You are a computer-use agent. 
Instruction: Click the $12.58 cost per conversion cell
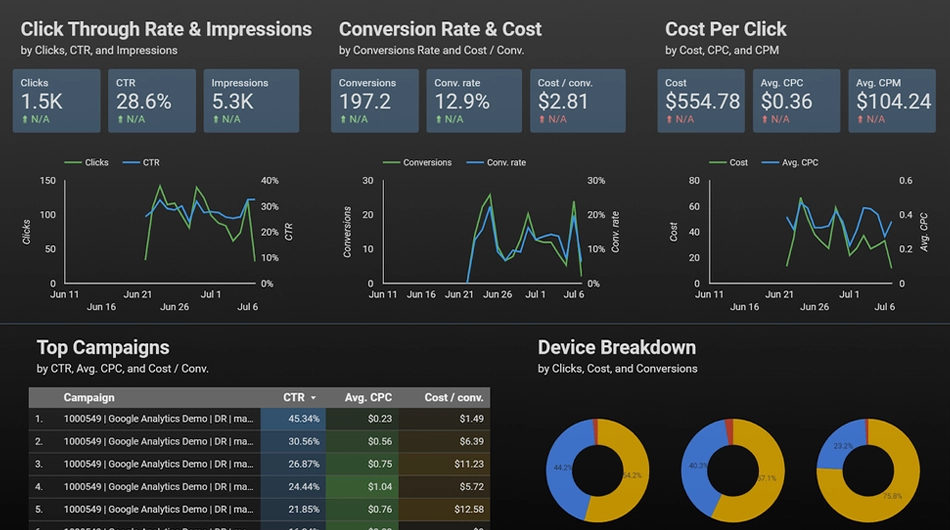[x=444, y=509]
